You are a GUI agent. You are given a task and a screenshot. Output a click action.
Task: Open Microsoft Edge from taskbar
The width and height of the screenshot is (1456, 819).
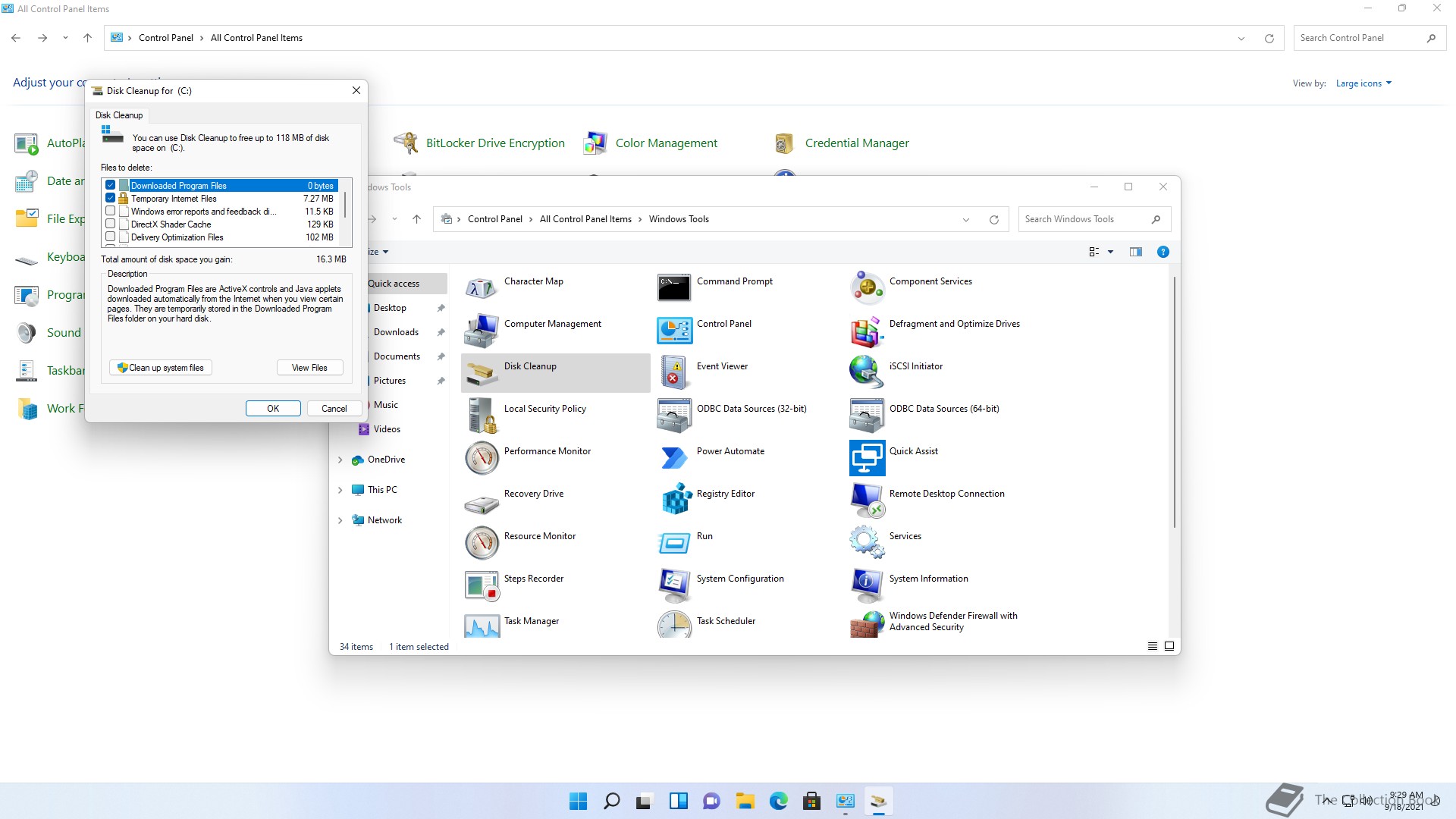(778, 801)
